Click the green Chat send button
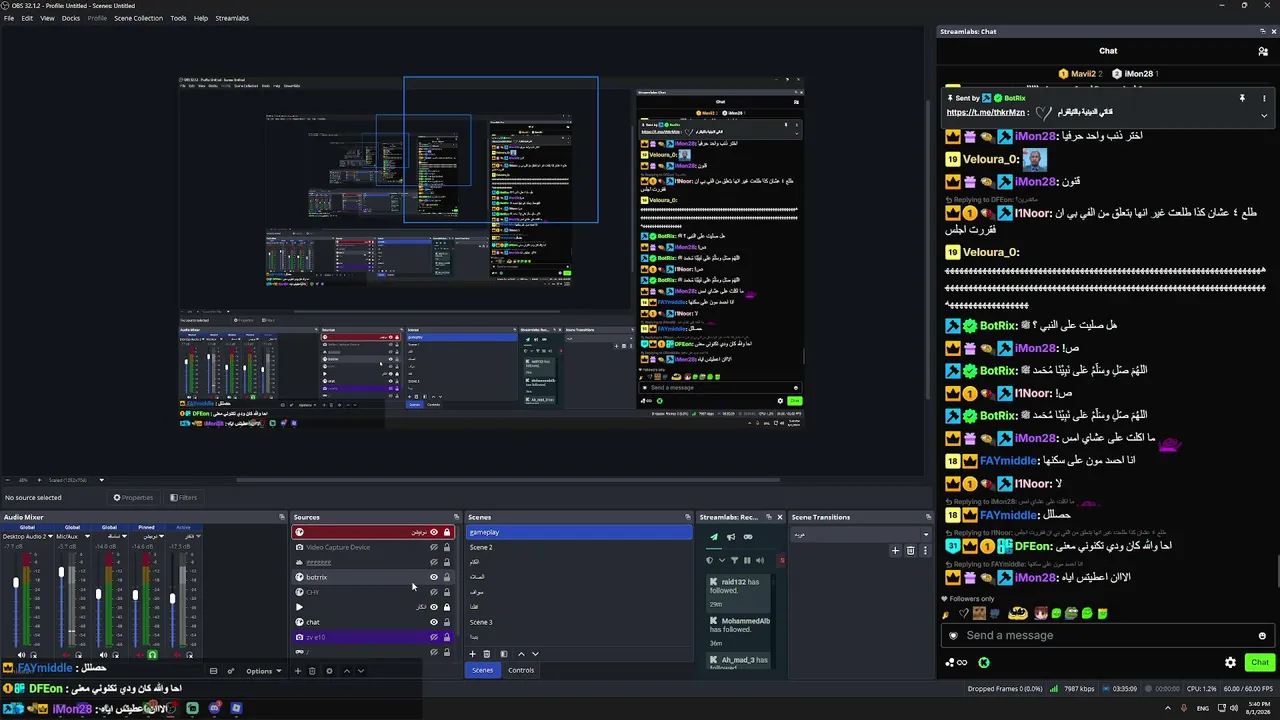1280x720 pixels. (x=1260, y=662)
